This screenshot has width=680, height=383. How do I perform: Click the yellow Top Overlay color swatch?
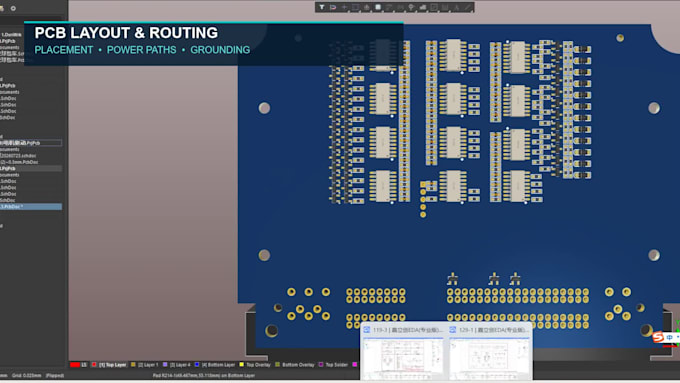coord(242,365)
